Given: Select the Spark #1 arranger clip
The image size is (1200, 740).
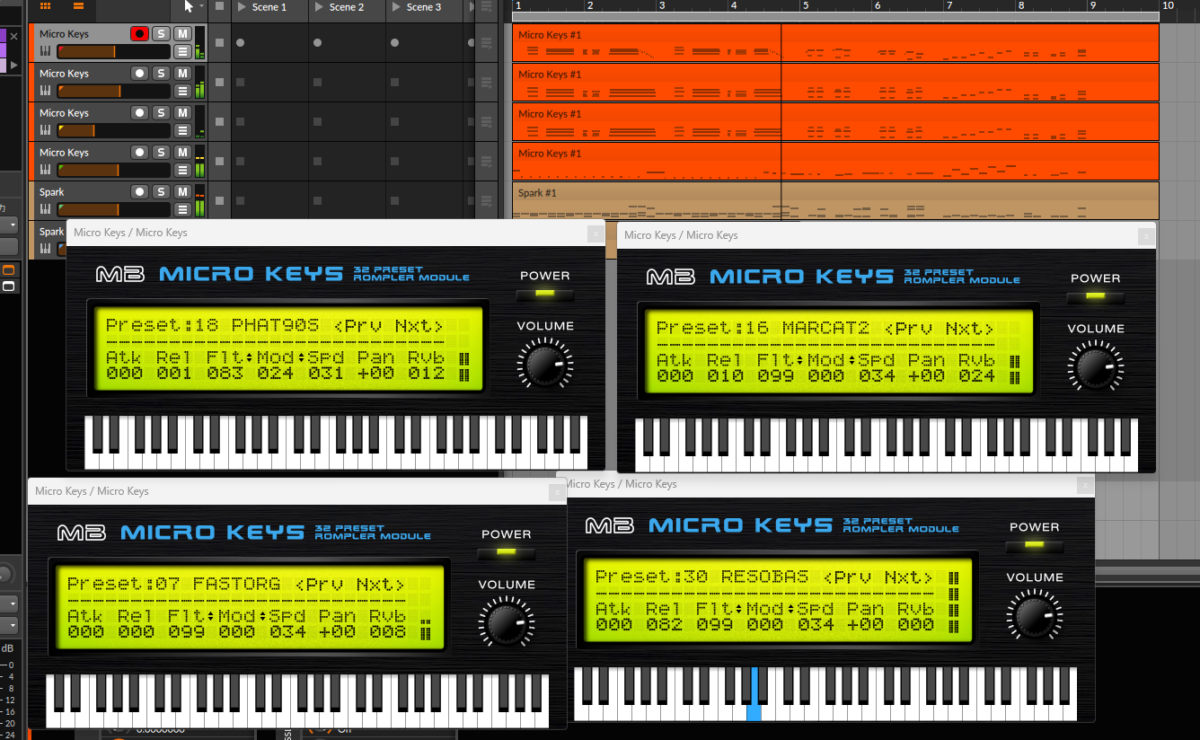Looking at the screenshot, I should click(835, 200).
